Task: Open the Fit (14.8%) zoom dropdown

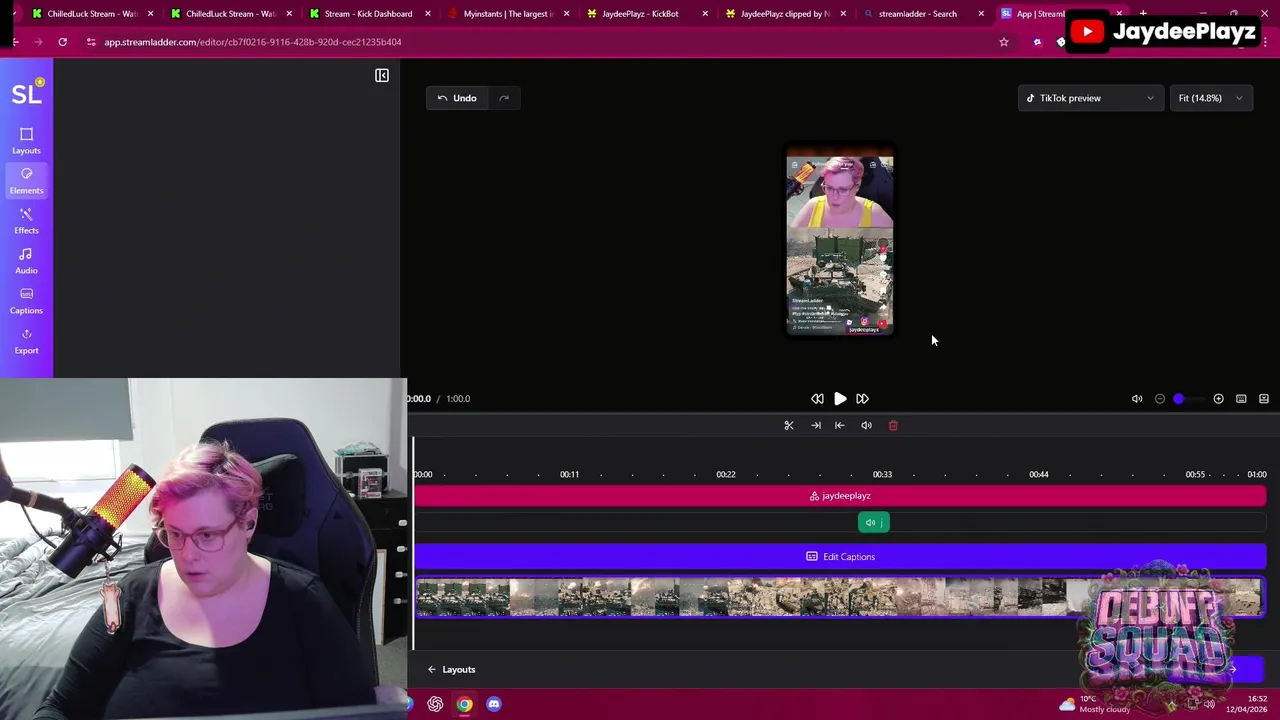Action: [1210, 98]
